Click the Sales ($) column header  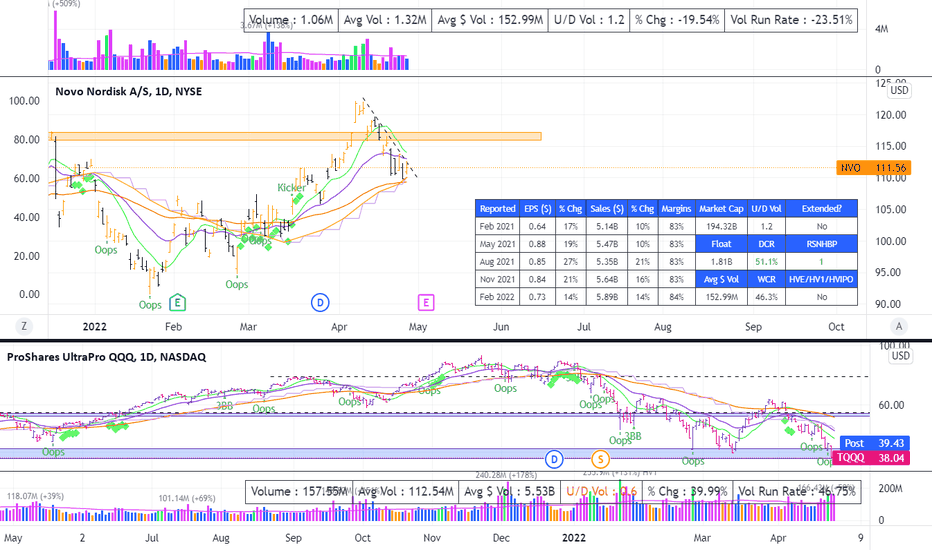607,209
